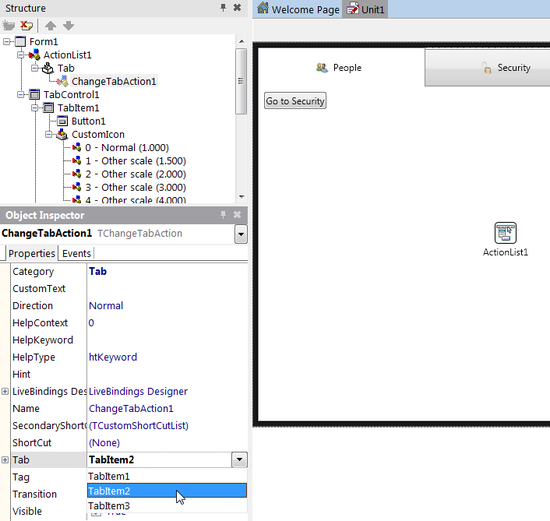Click the Structure scrollbar up arrow

tap(241, 41)
